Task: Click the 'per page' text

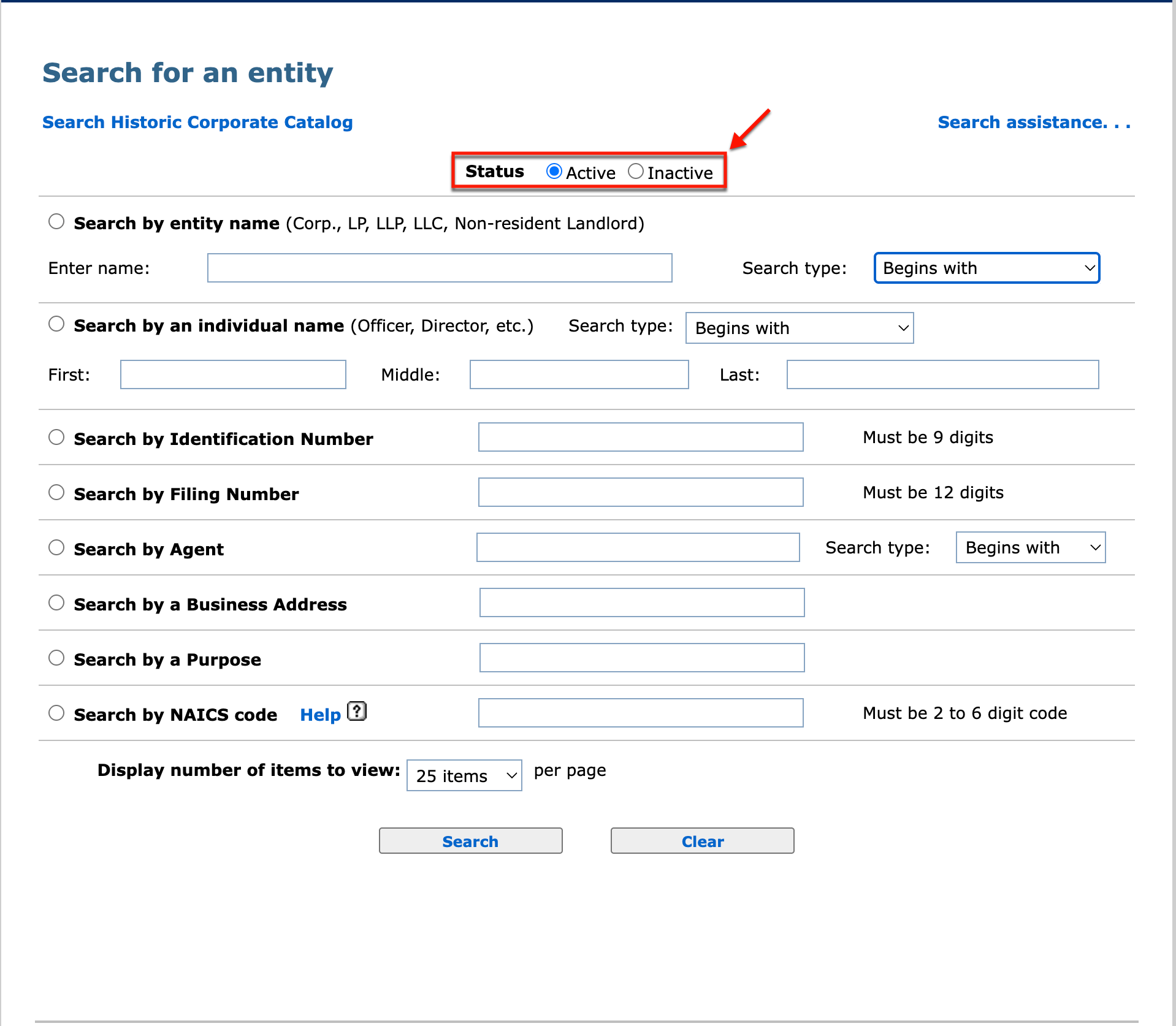Action: pos(570,771)
